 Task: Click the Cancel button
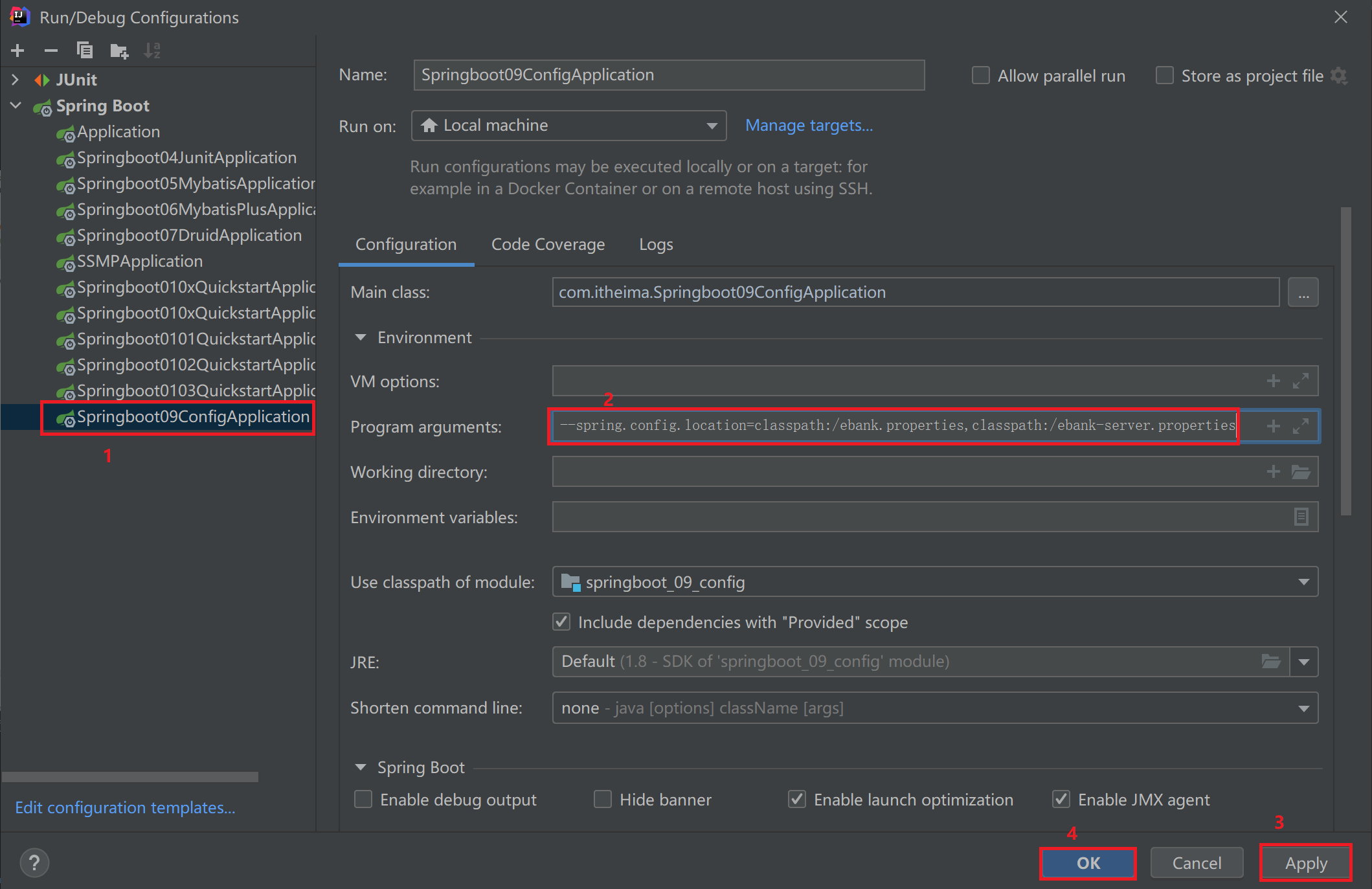tap(1197, 863)
